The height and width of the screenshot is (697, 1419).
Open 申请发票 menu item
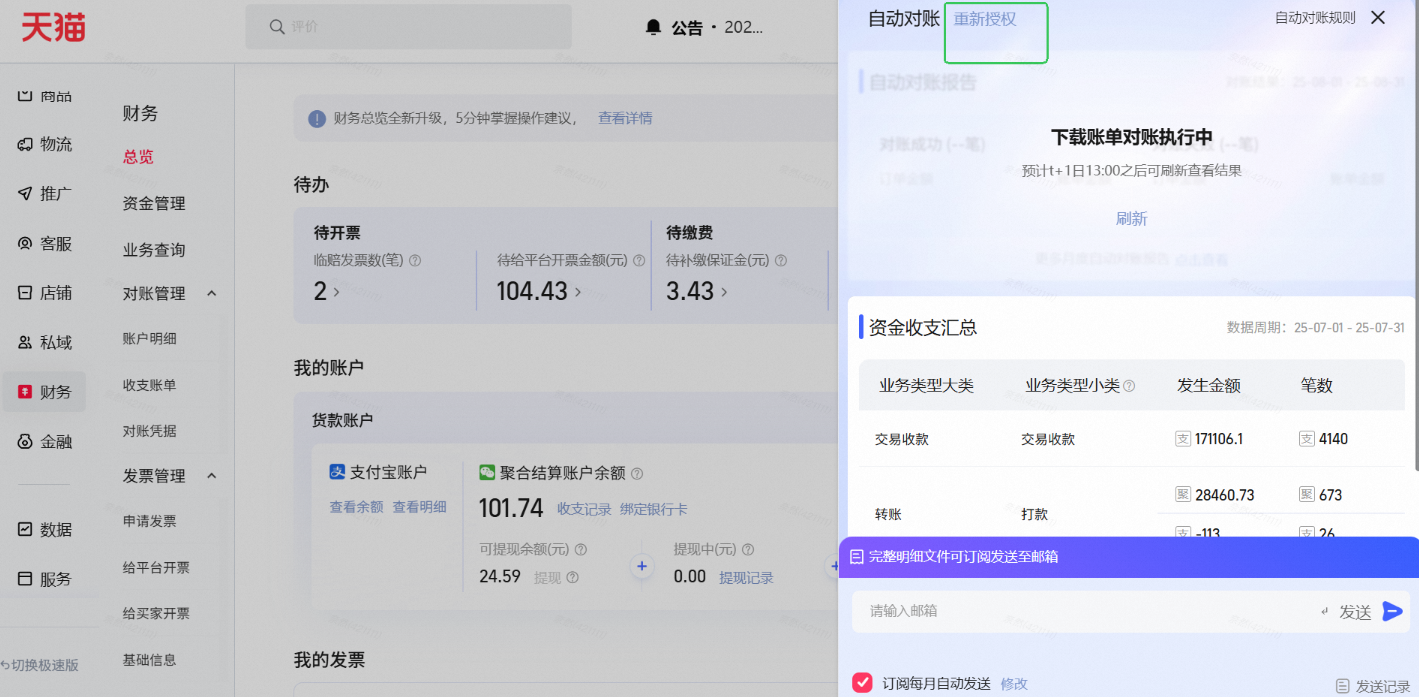[x=149, y=521]
